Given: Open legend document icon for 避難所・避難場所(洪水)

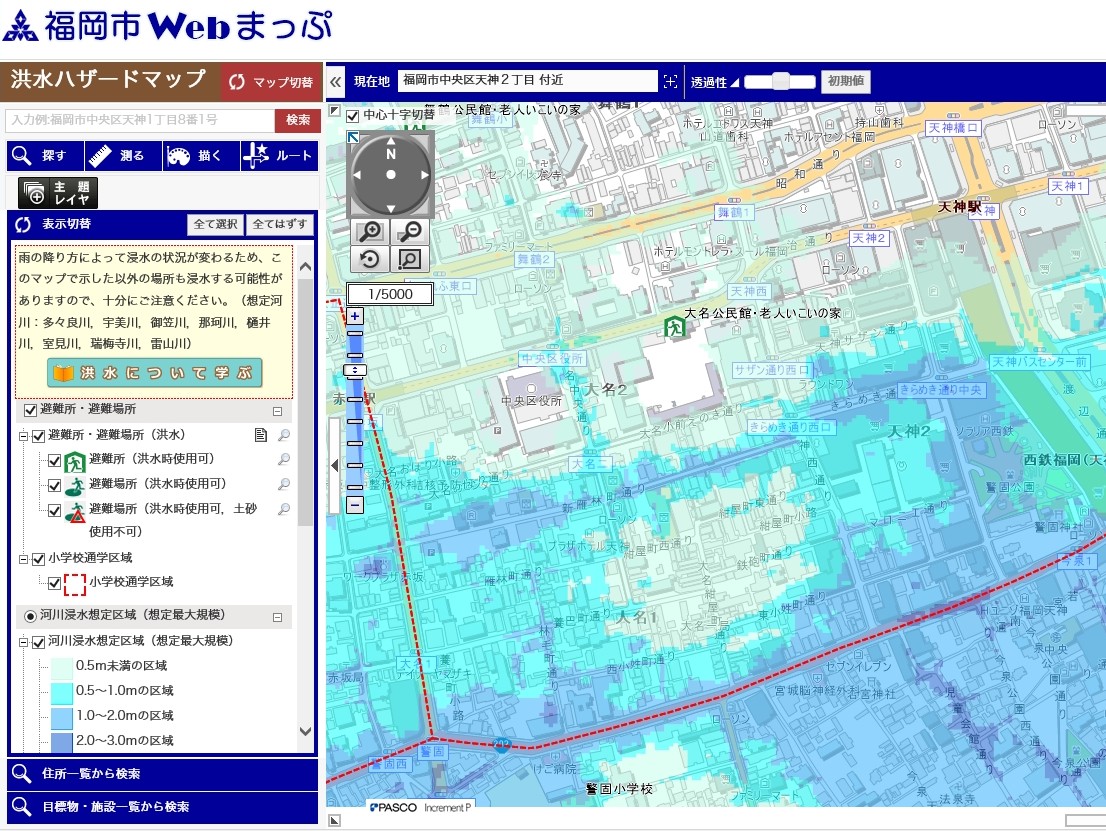Looking at the screenshot, I should coord(261,435).
